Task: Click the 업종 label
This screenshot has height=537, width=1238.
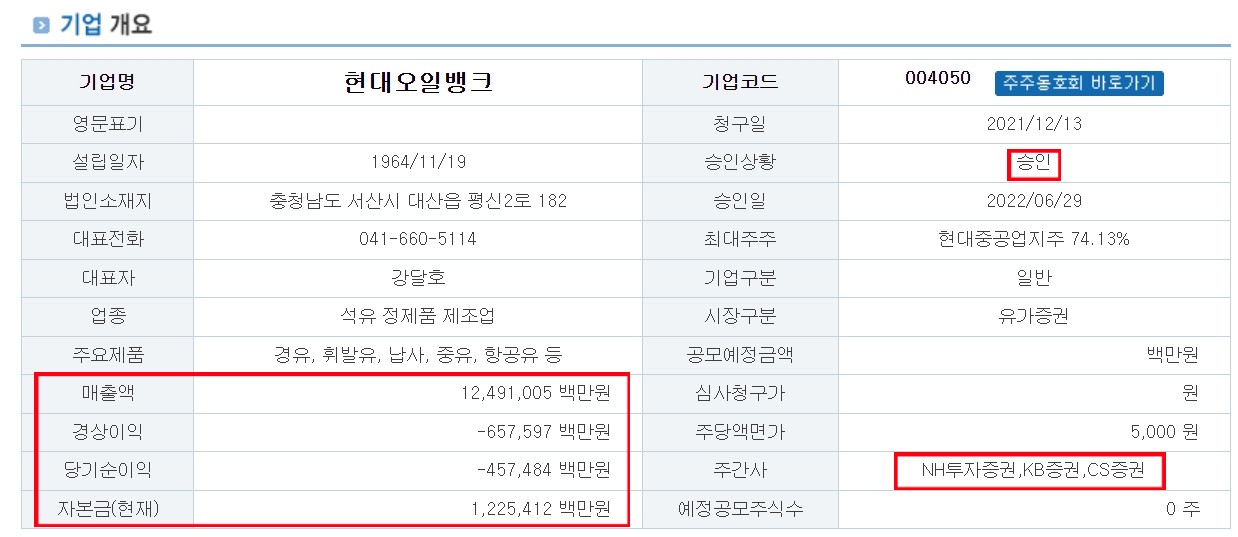Action: pyautogui.click(x=108, y=317)
